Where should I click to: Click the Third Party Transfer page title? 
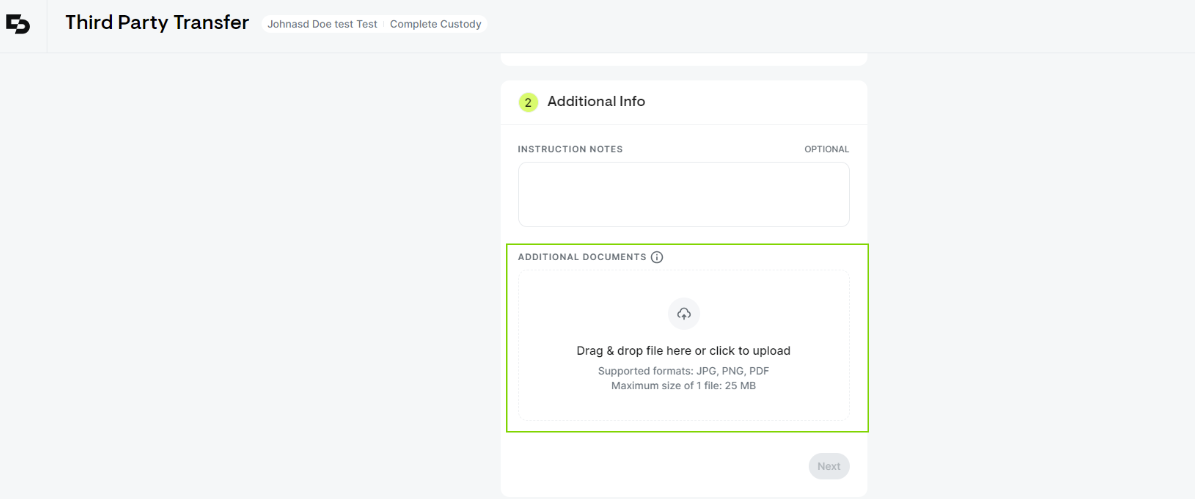[x=157, y=23]
